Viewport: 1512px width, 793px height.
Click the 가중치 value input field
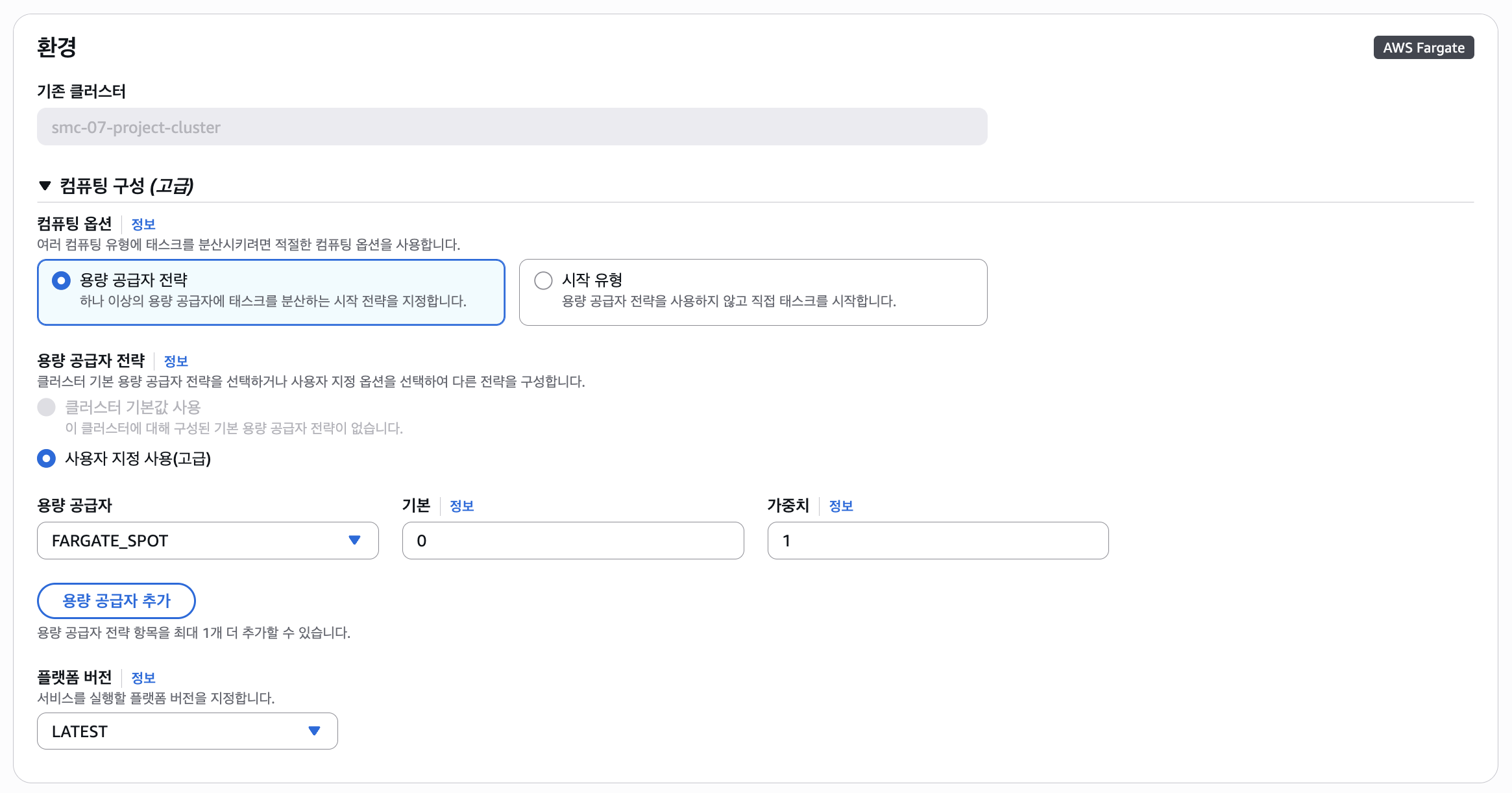pos(937,541)
